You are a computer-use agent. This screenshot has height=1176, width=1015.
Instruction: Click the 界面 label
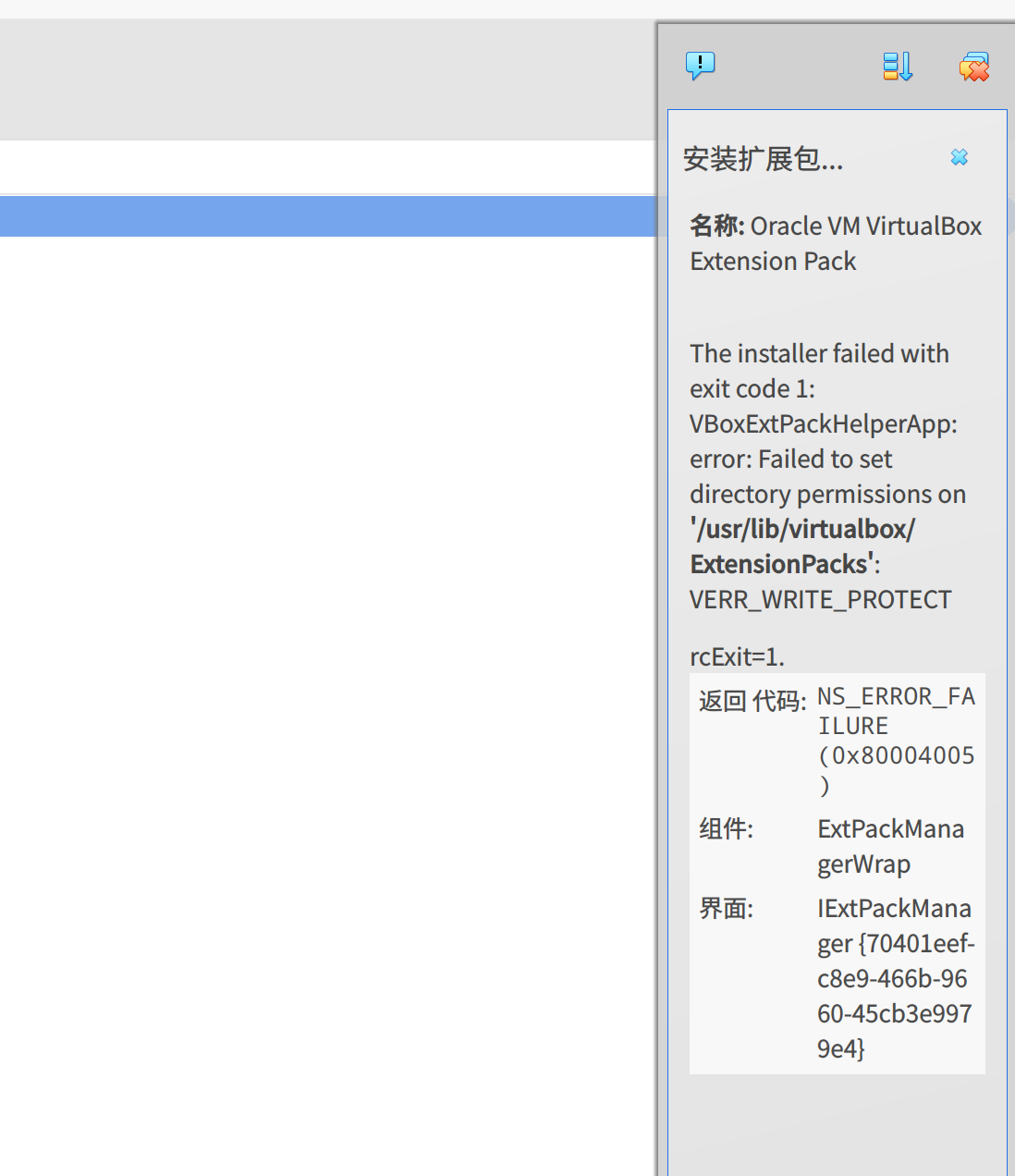727,908
